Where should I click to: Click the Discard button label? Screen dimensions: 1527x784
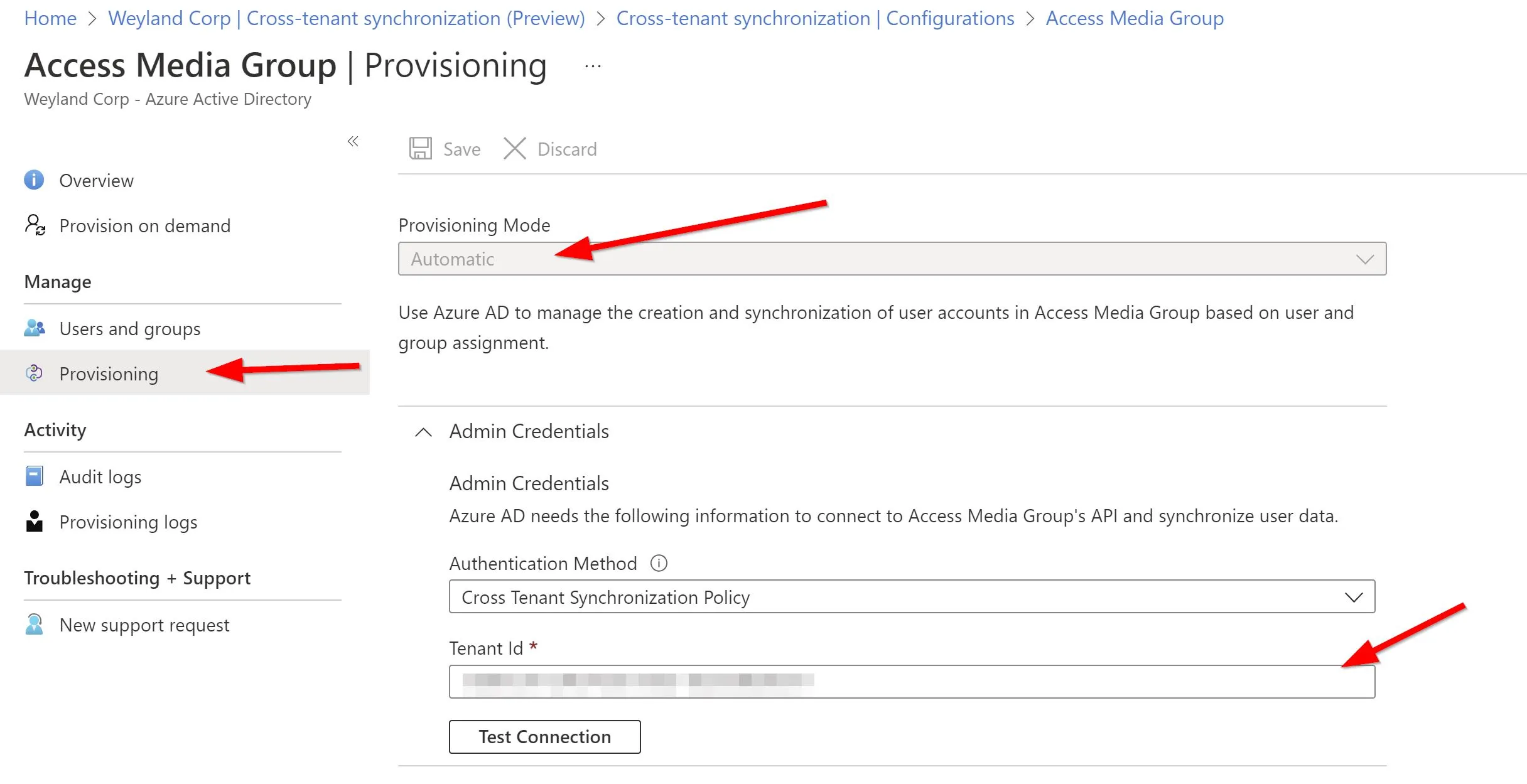567,149
